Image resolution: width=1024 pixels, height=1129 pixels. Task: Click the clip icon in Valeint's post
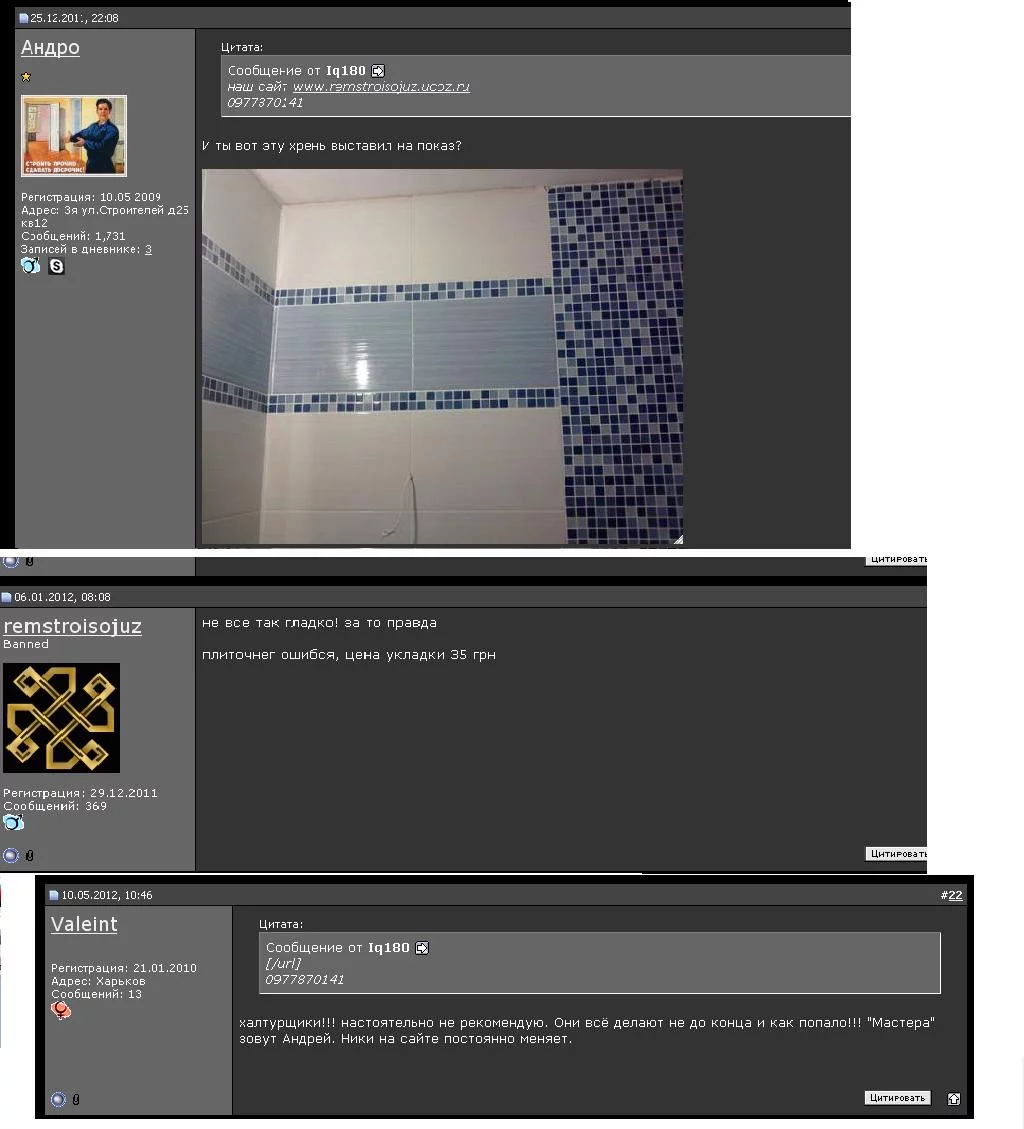pos(76,1099)
